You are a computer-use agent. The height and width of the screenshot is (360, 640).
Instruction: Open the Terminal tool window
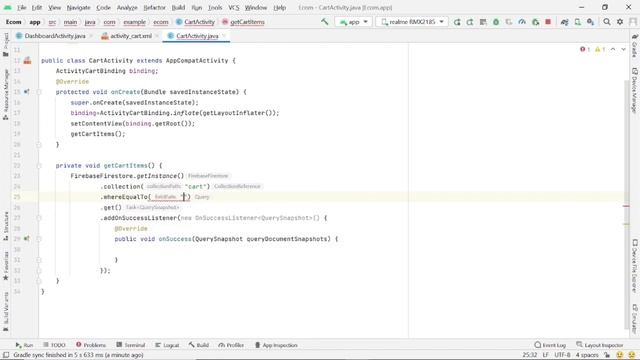coord(131,345)
